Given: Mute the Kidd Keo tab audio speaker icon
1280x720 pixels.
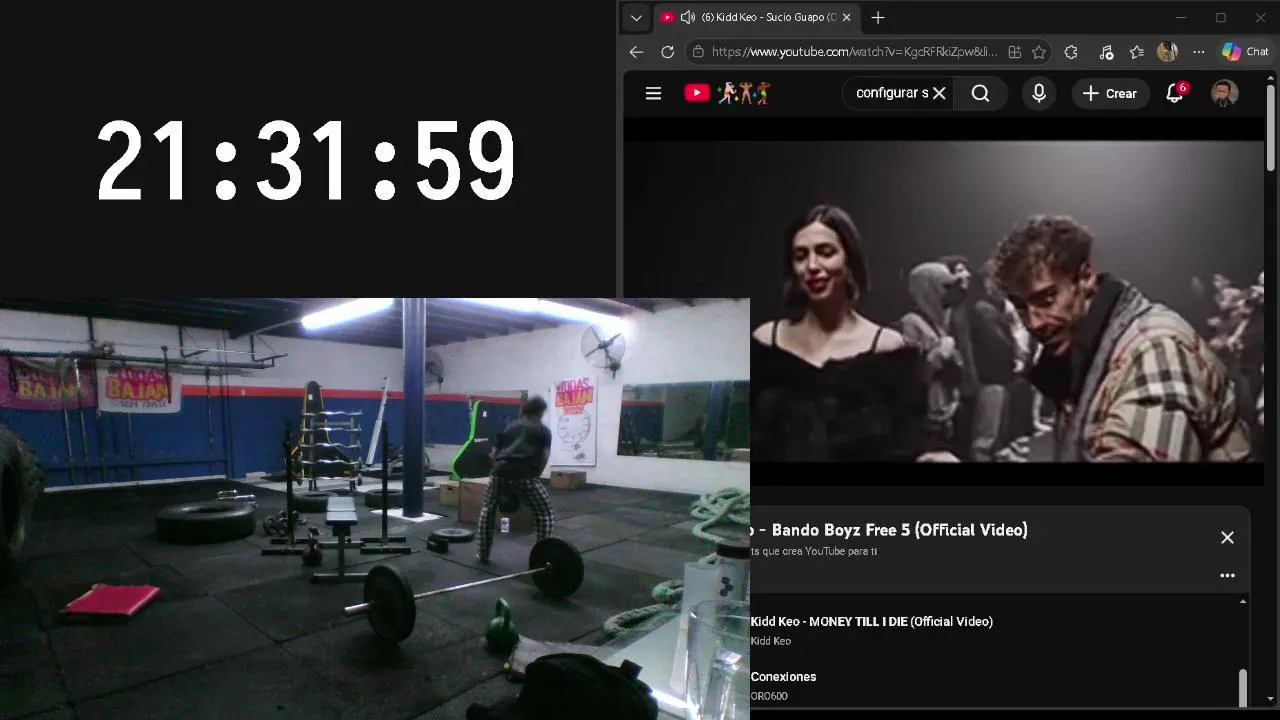Looking at the screenshot, I should click(x=687, y=18).
